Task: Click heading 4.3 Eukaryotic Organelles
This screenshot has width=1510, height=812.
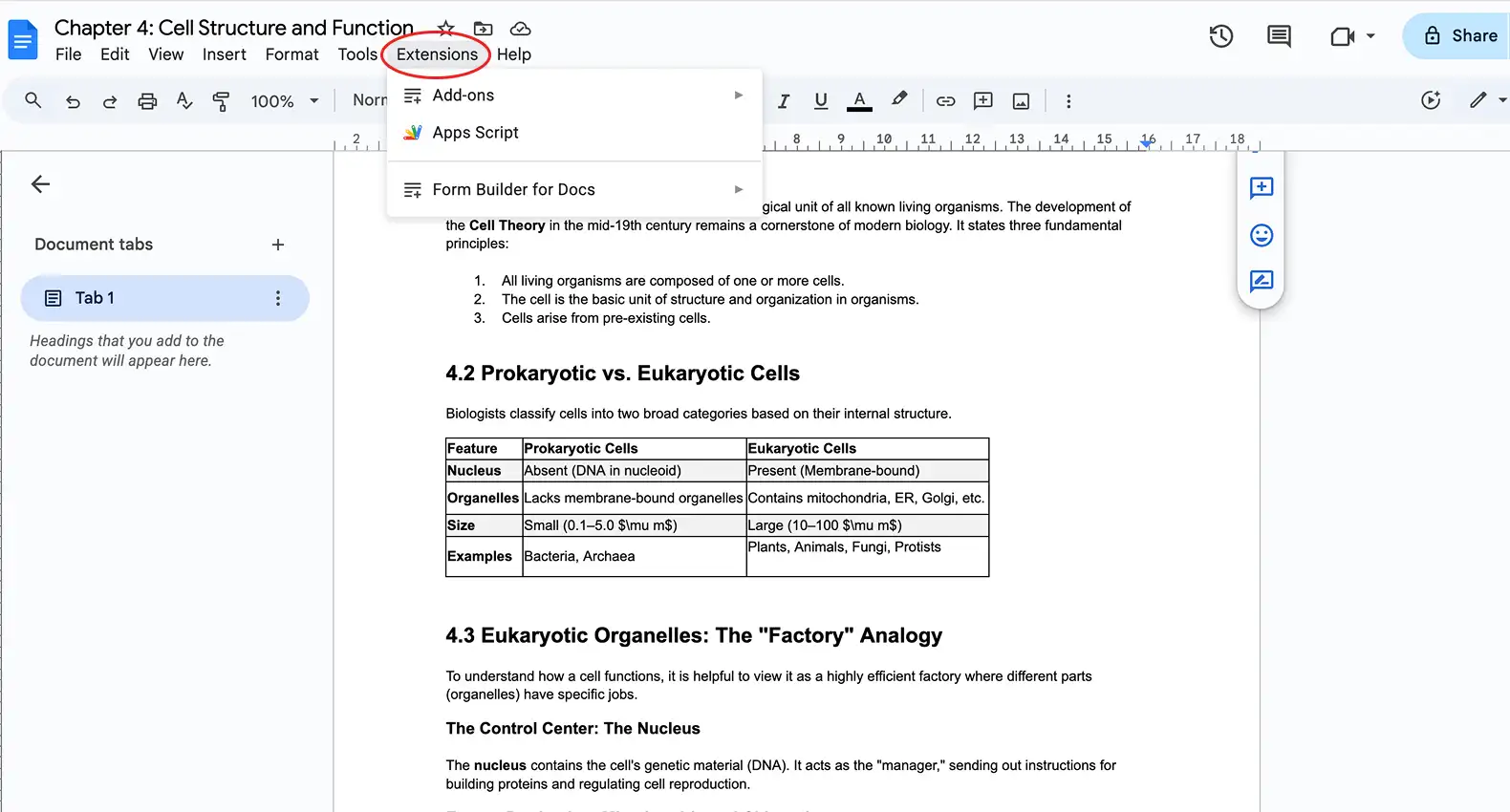Action: tap(694, 636)
